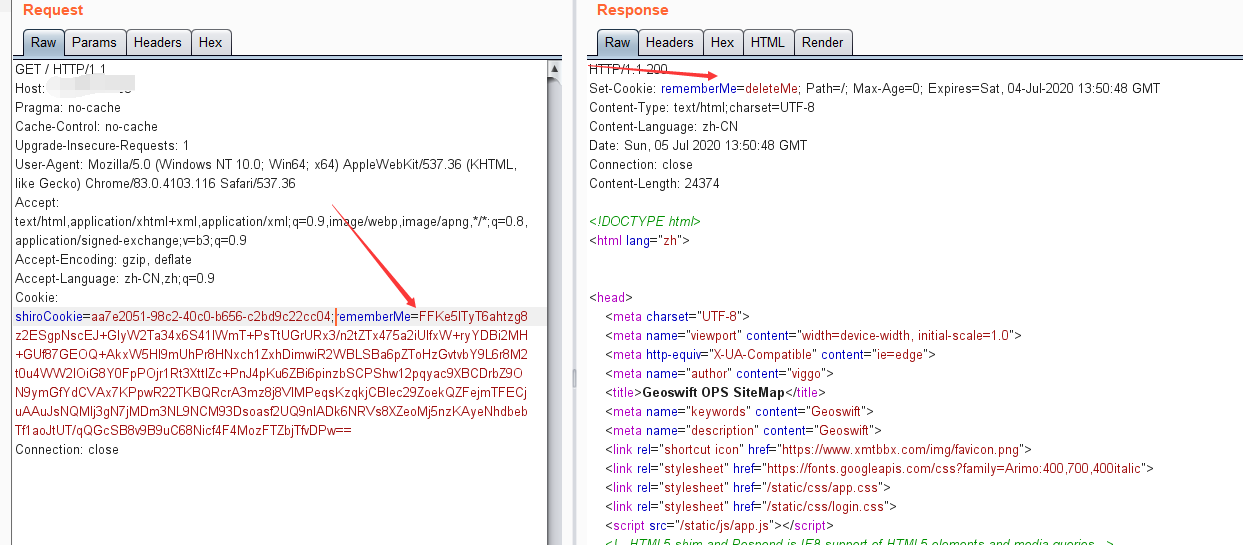Click the request pane vertical scrollbar track
1243x545 pixels.
tap(555, 310)
